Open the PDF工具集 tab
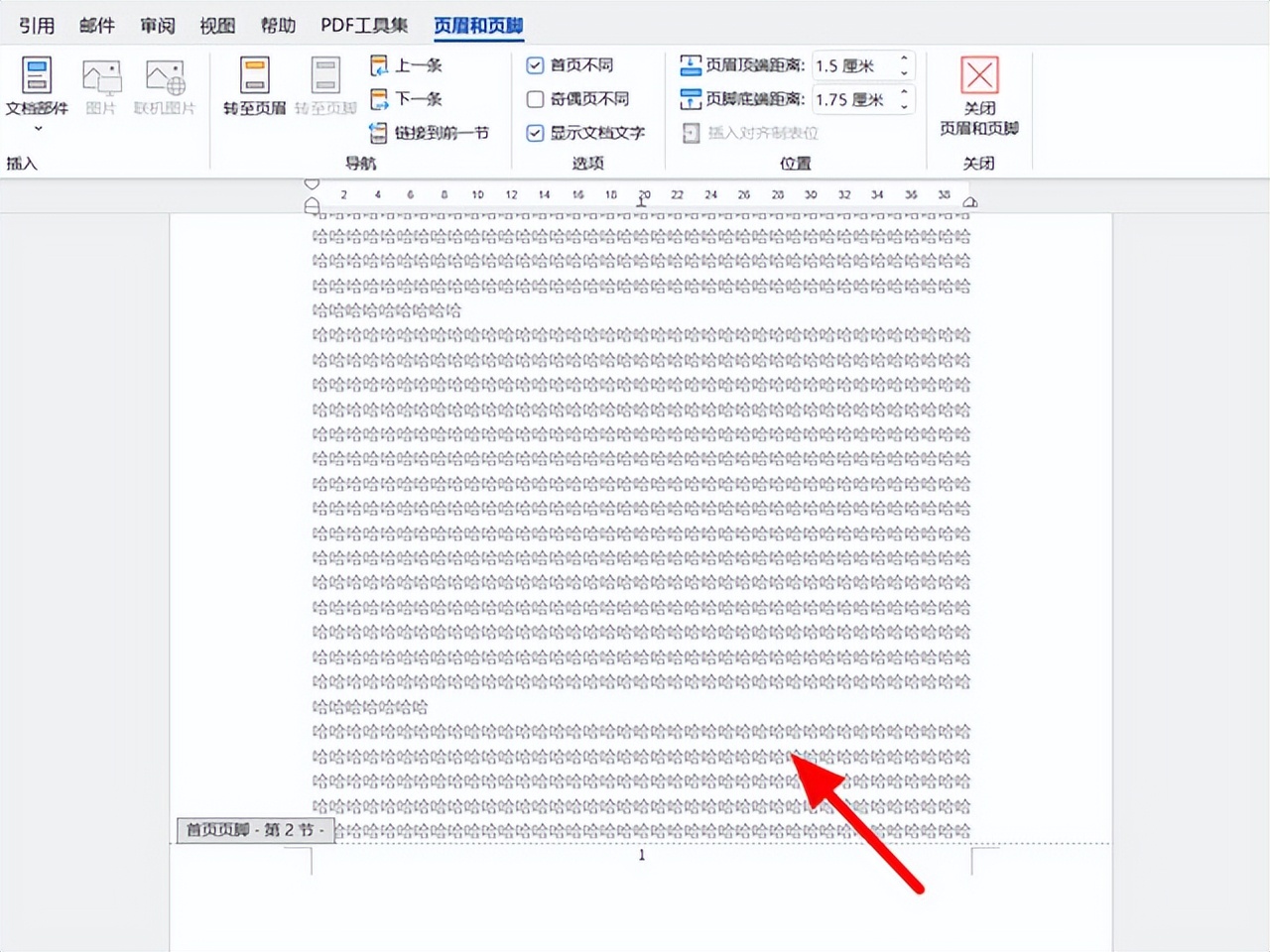 point(363,25)
